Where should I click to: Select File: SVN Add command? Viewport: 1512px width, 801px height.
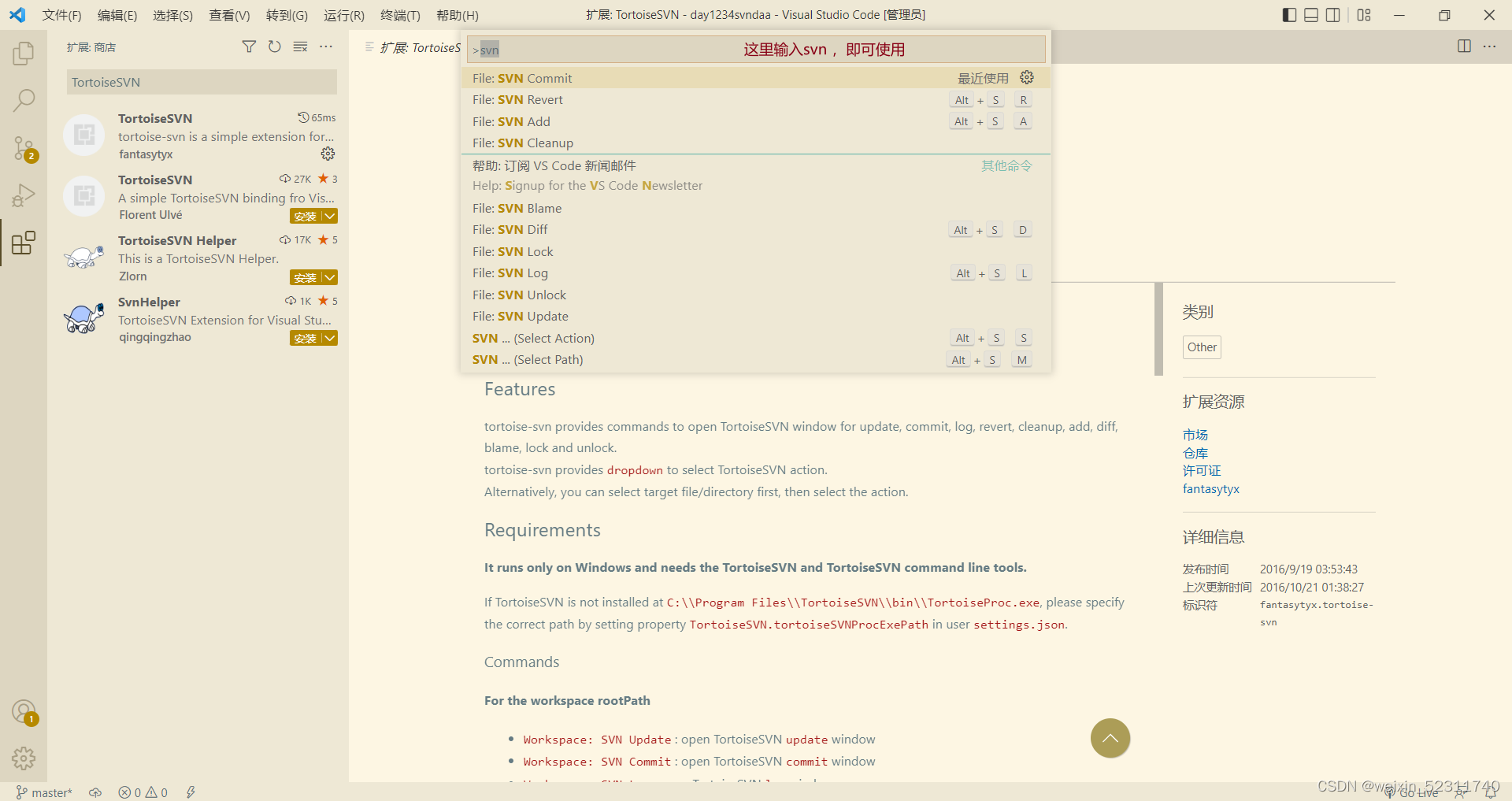point(756,121)
